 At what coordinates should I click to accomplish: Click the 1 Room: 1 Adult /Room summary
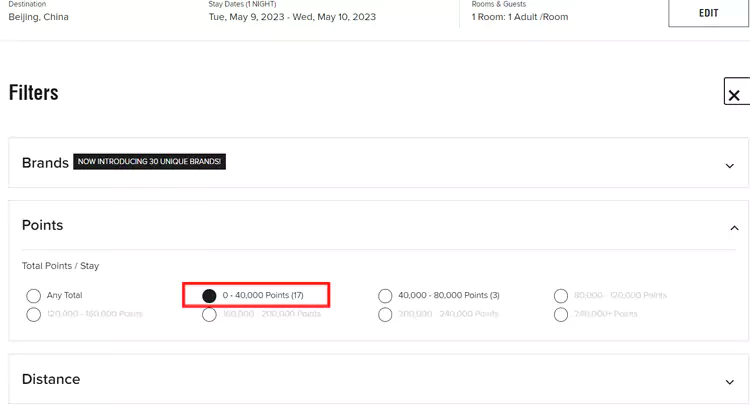tap(520, 17)
